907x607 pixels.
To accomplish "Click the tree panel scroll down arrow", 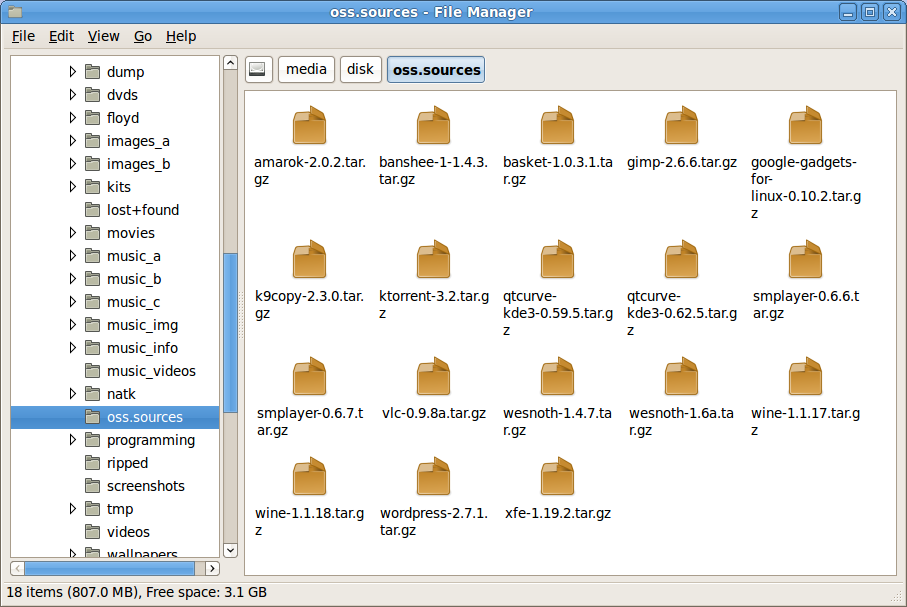I will pyautogui.click(x=230, y=550).
